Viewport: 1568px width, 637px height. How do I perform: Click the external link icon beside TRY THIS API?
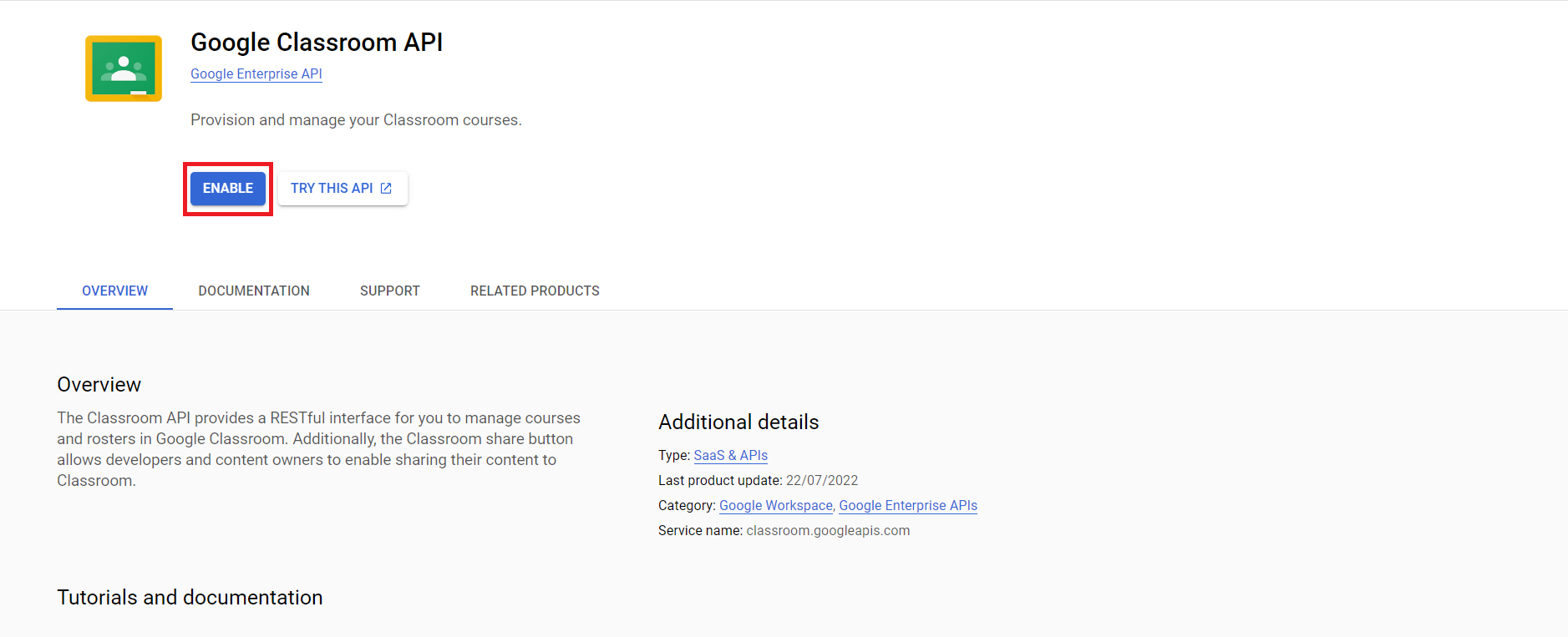(386, 189)
